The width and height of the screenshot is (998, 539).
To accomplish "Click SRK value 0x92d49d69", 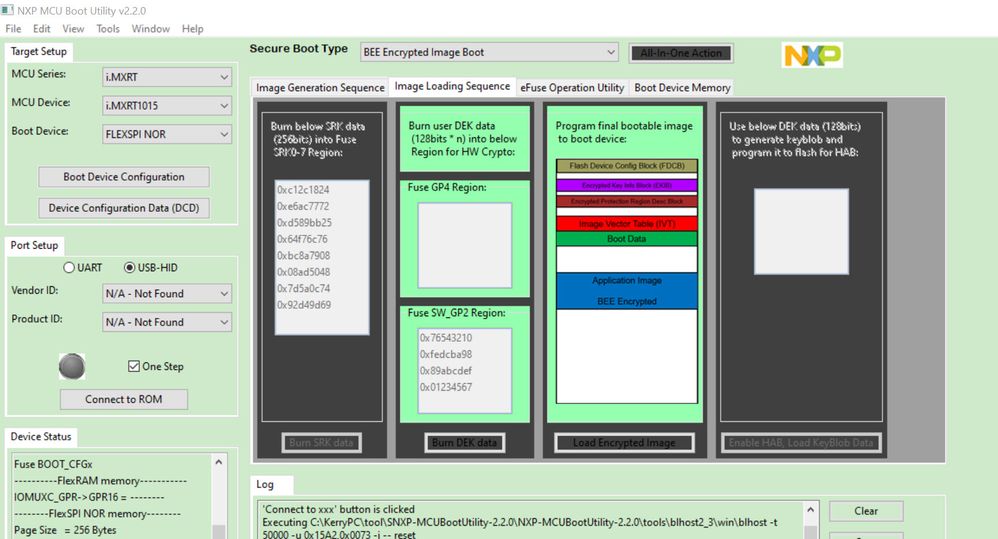I will click(x=304, y=305).
